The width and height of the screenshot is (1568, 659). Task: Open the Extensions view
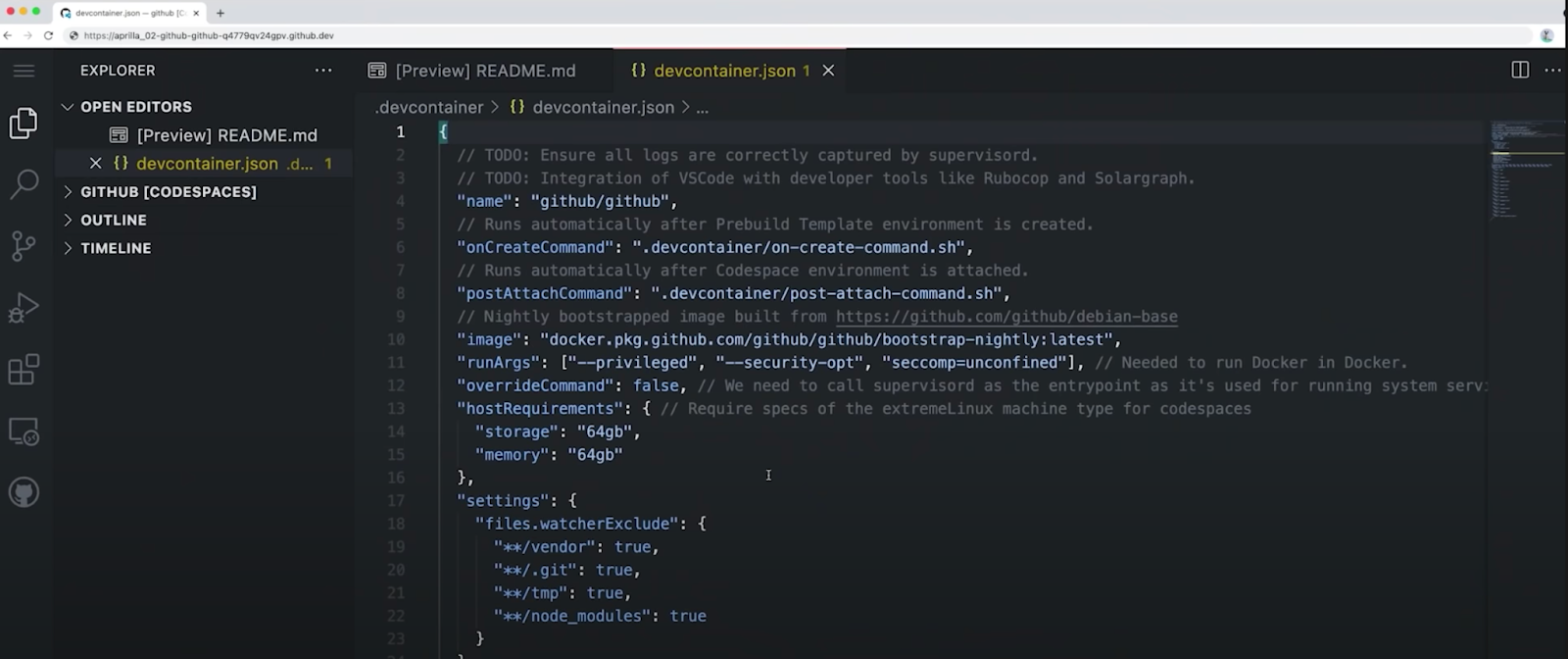24,370
